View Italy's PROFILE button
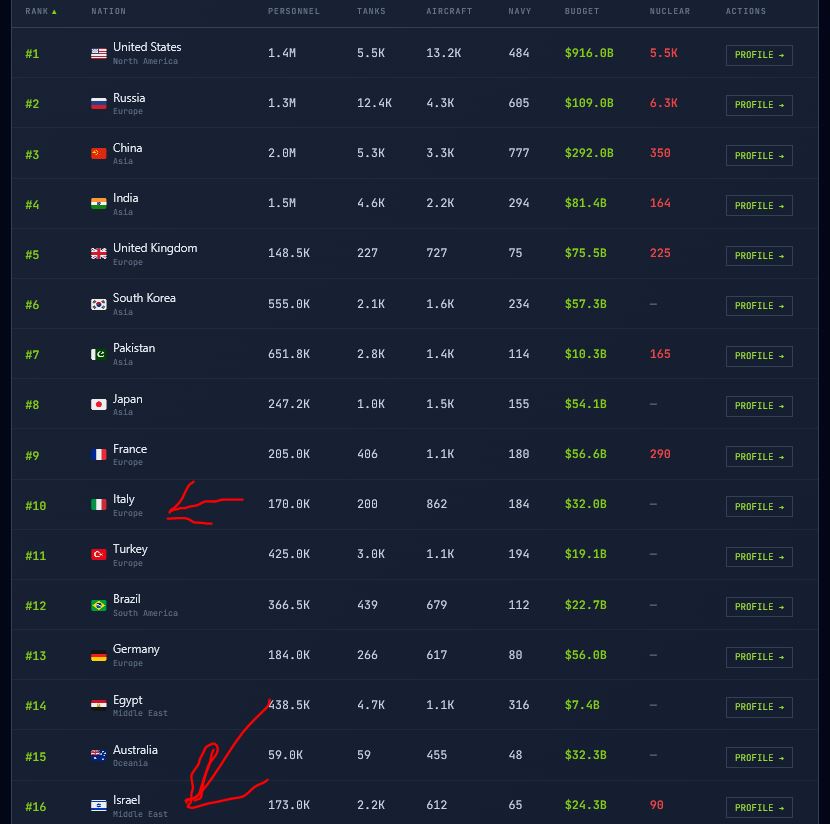The height and width of the screenshot is (824, 830). click(759, 506)
